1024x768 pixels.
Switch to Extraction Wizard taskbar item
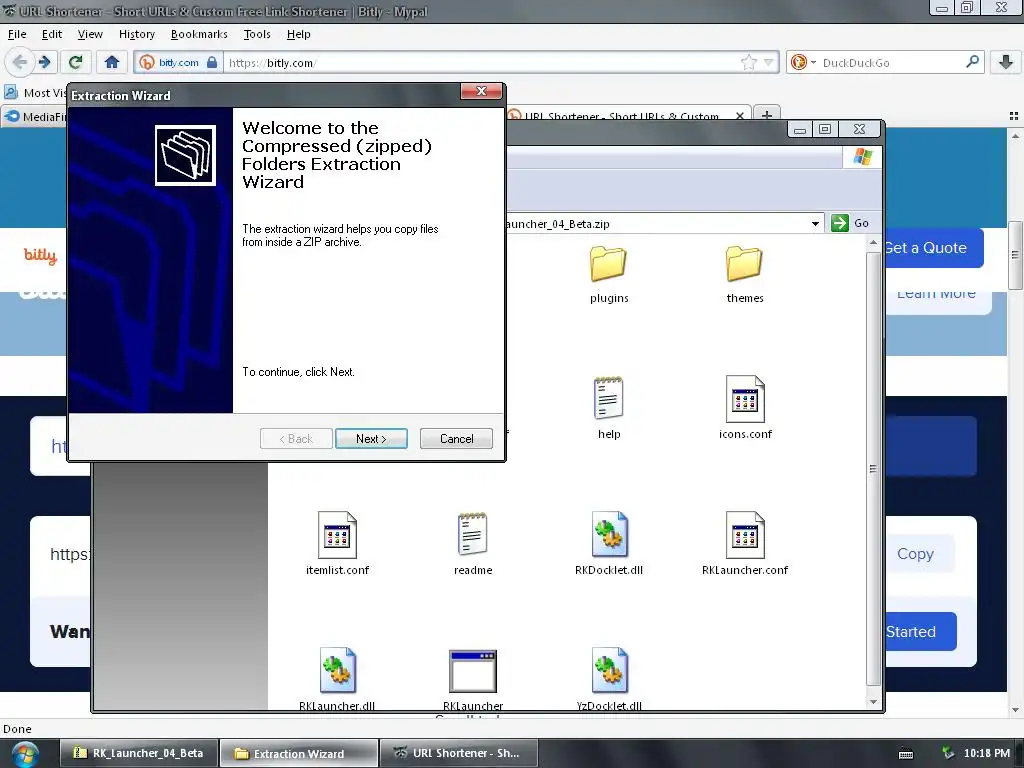click(298, 753)
